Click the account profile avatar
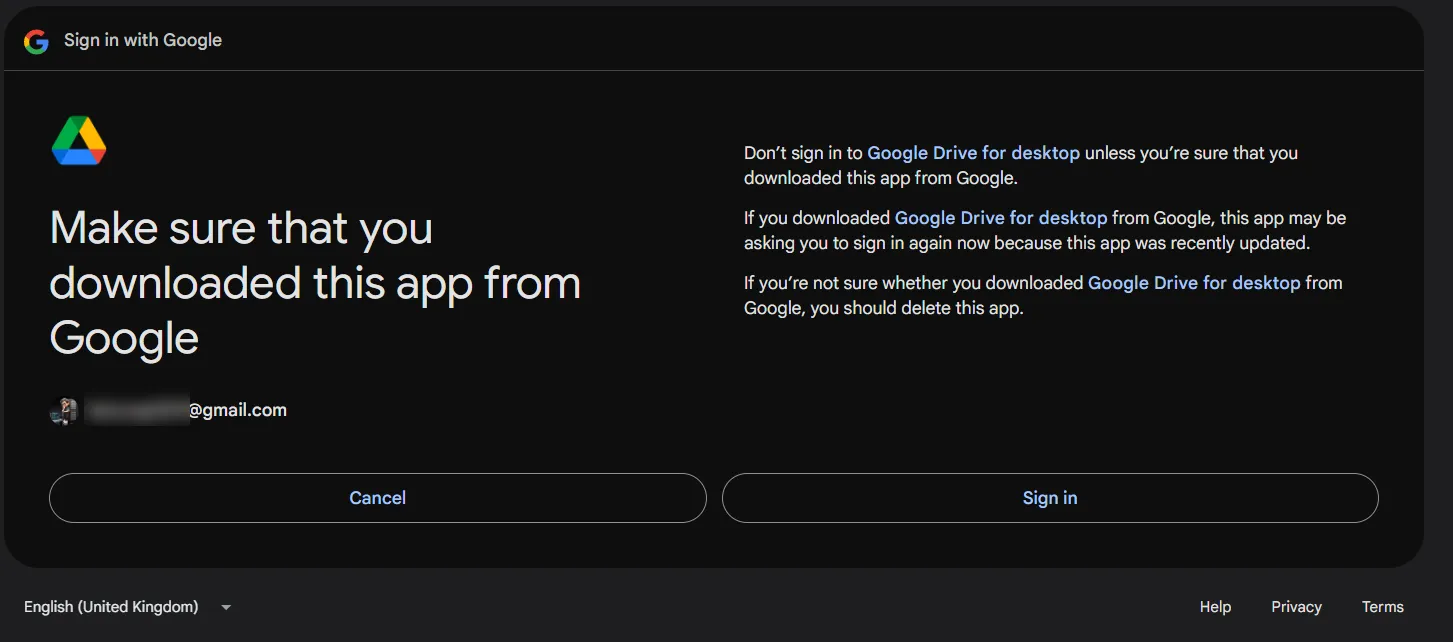This screenshot has width=1453, height=642. 63,411
